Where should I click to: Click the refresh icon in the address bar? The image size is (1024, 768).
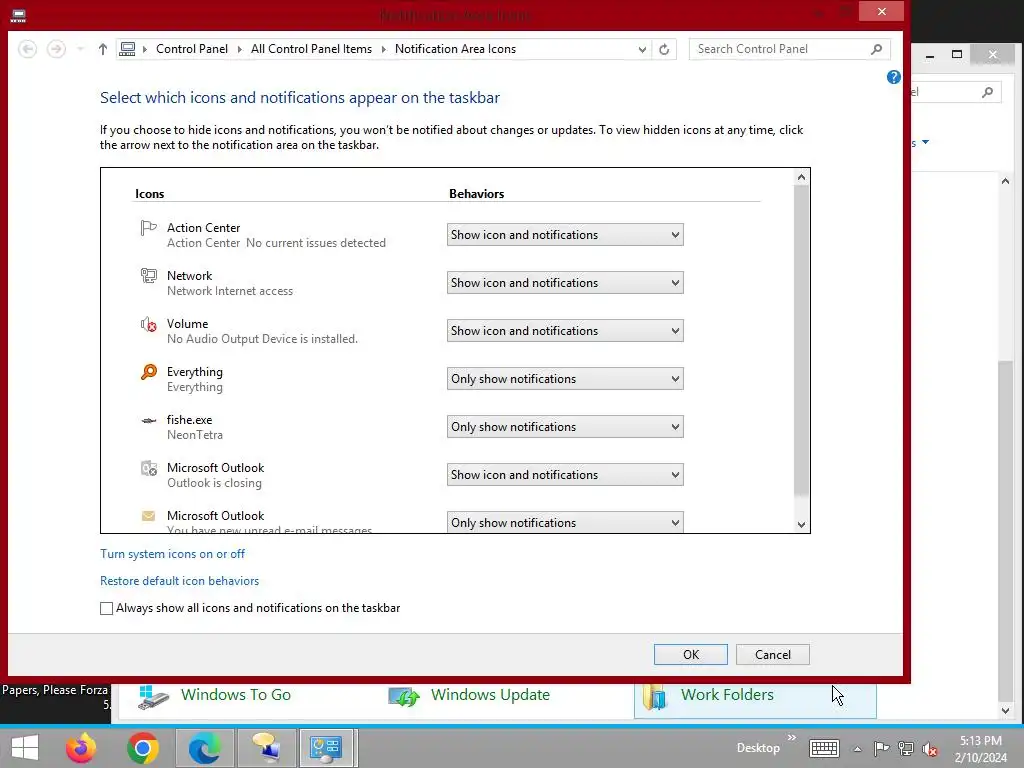coord(664,49)
